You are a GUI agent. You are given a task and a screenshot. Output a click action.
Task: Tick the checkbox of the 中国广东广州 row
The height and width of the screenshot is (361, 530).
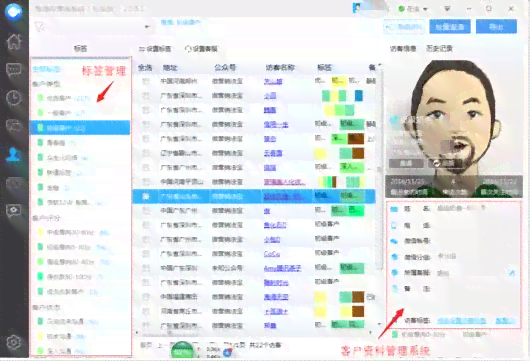tap(146, 211)
